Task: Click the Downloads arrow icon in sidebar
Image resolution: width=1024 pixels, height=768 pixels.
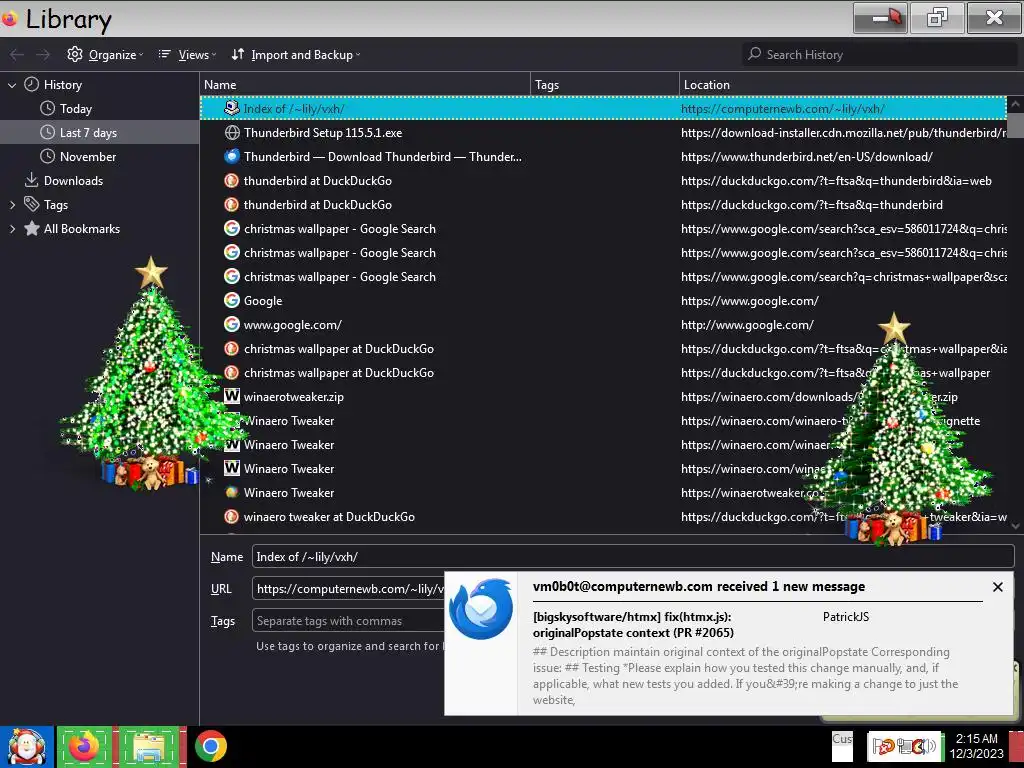Action: coord(31,180)
